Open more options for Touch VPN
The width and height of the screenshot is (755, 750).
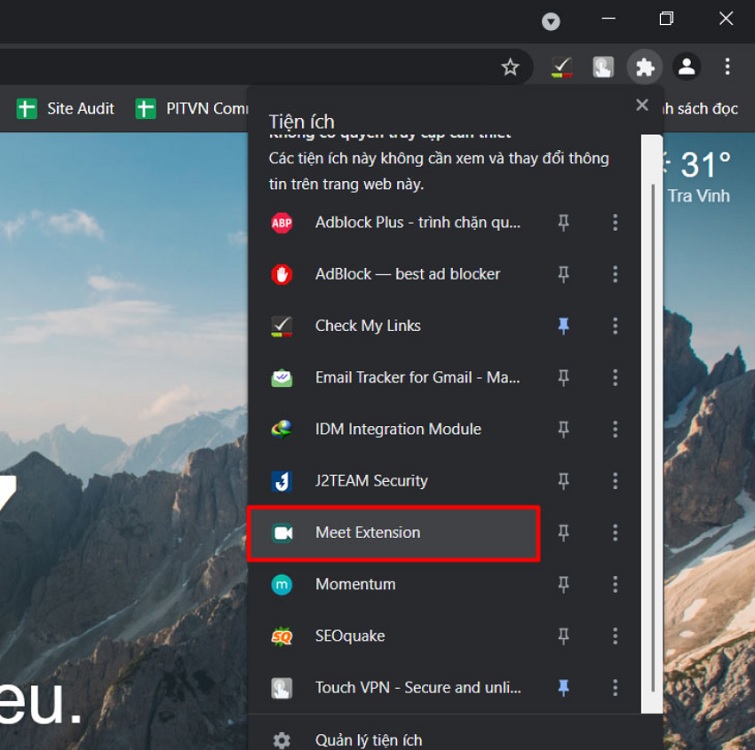click(615, 688)
